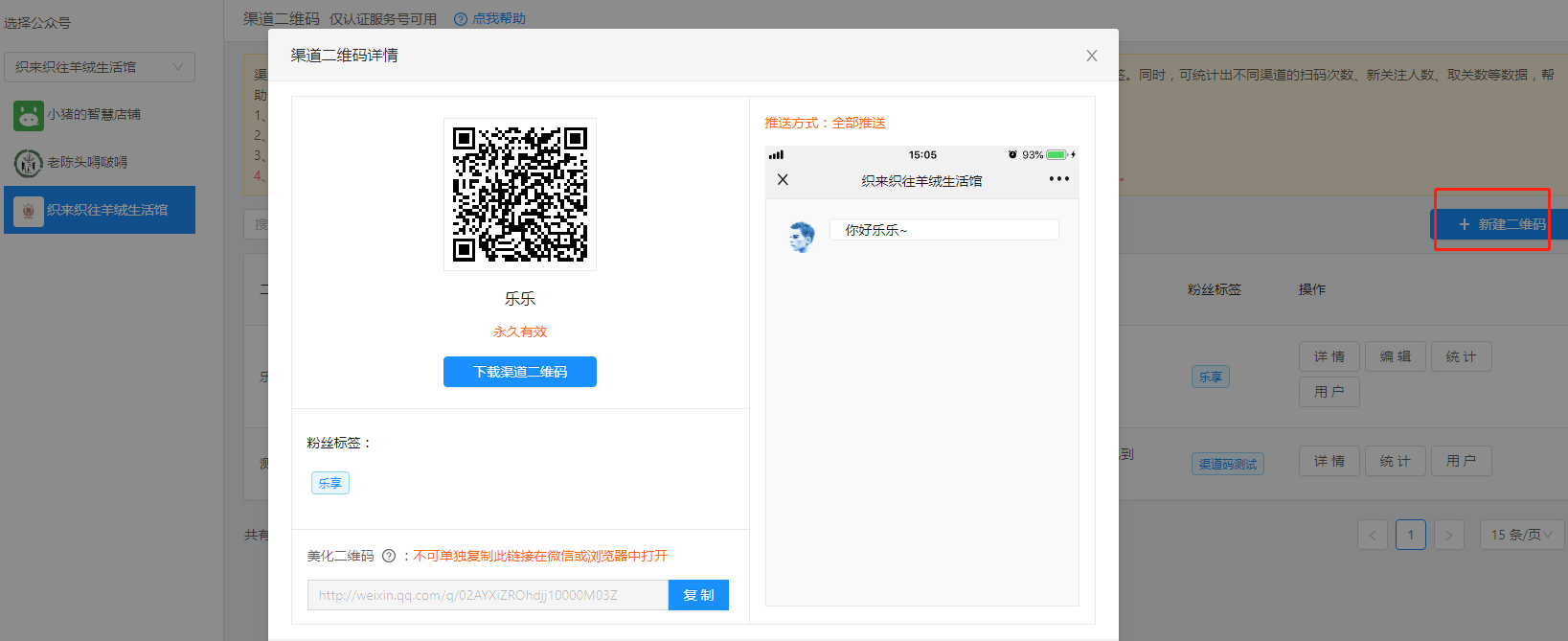Screen dimensions: 1568x641
Task: Click 编辑 in the 乐享 row
Action: point(1396,356)
